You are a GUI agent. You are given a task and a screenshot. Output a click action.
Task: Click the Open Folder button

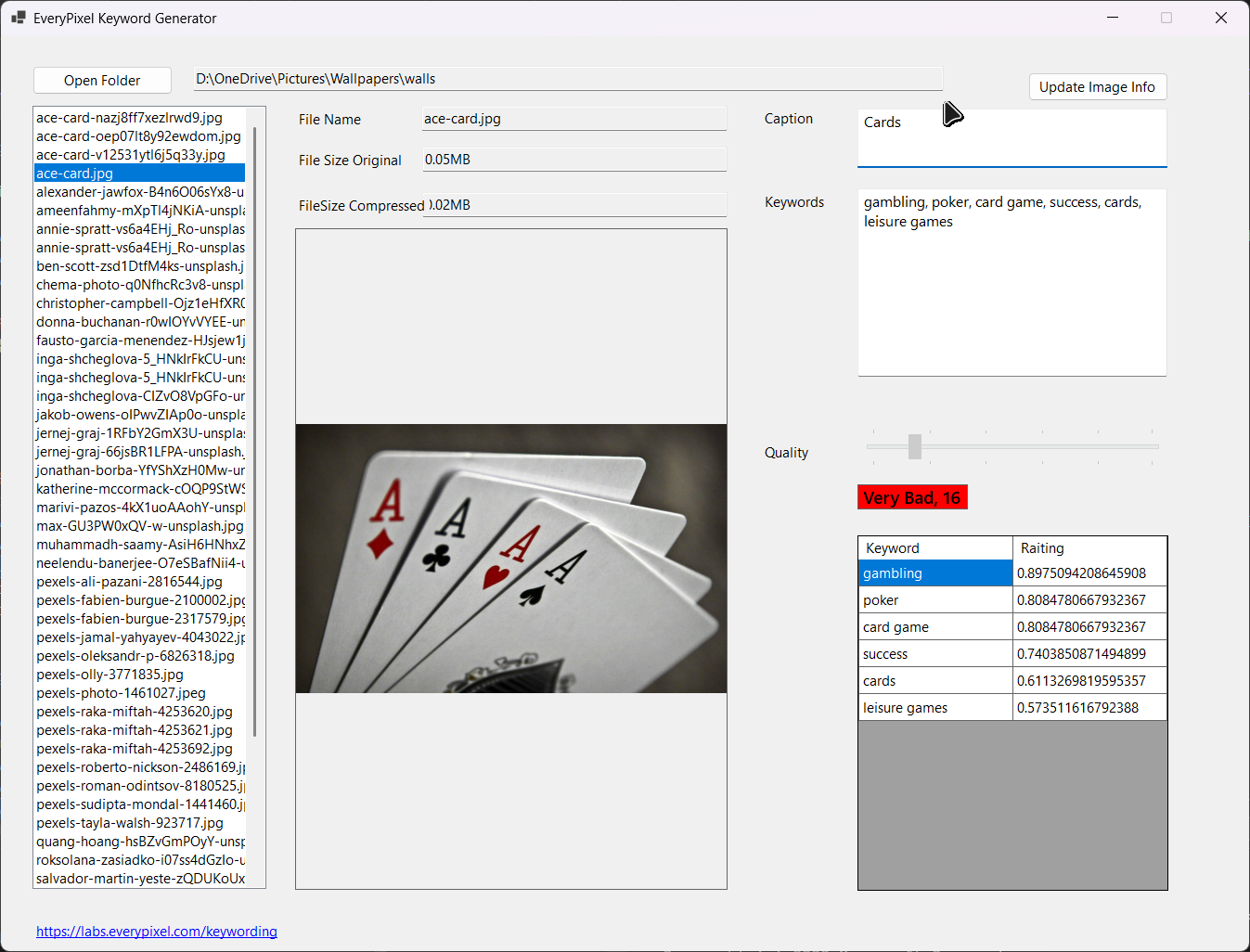point(102,80)
